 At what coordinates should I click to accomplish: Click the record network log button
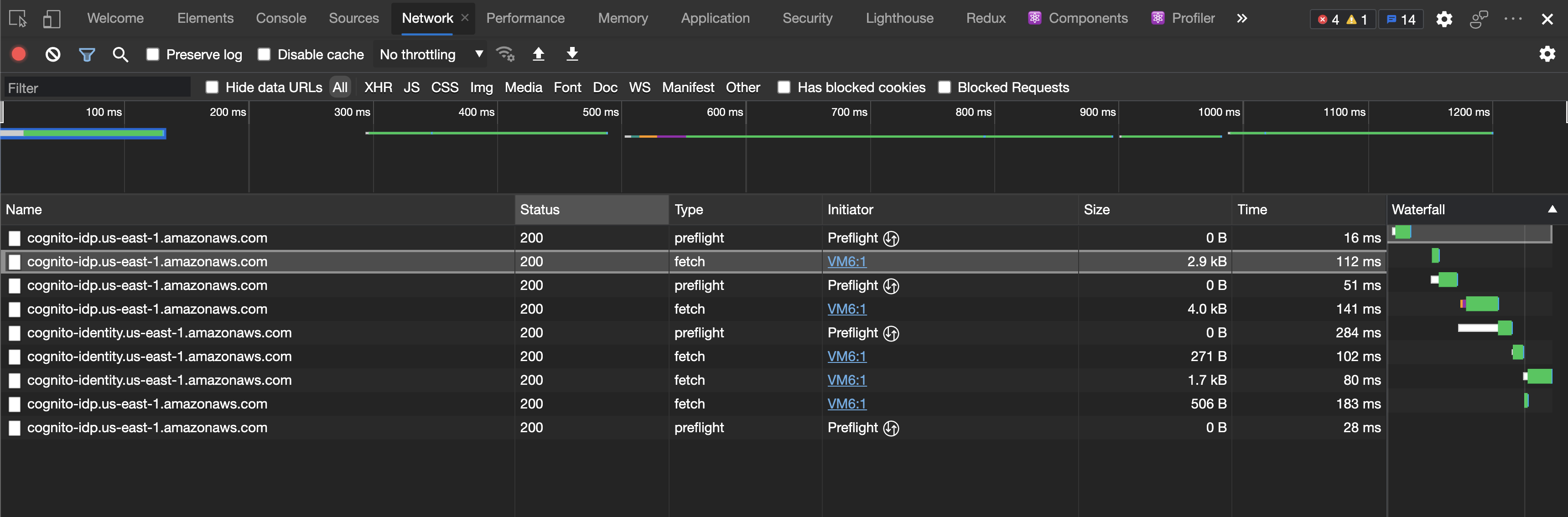click(19, 54)
